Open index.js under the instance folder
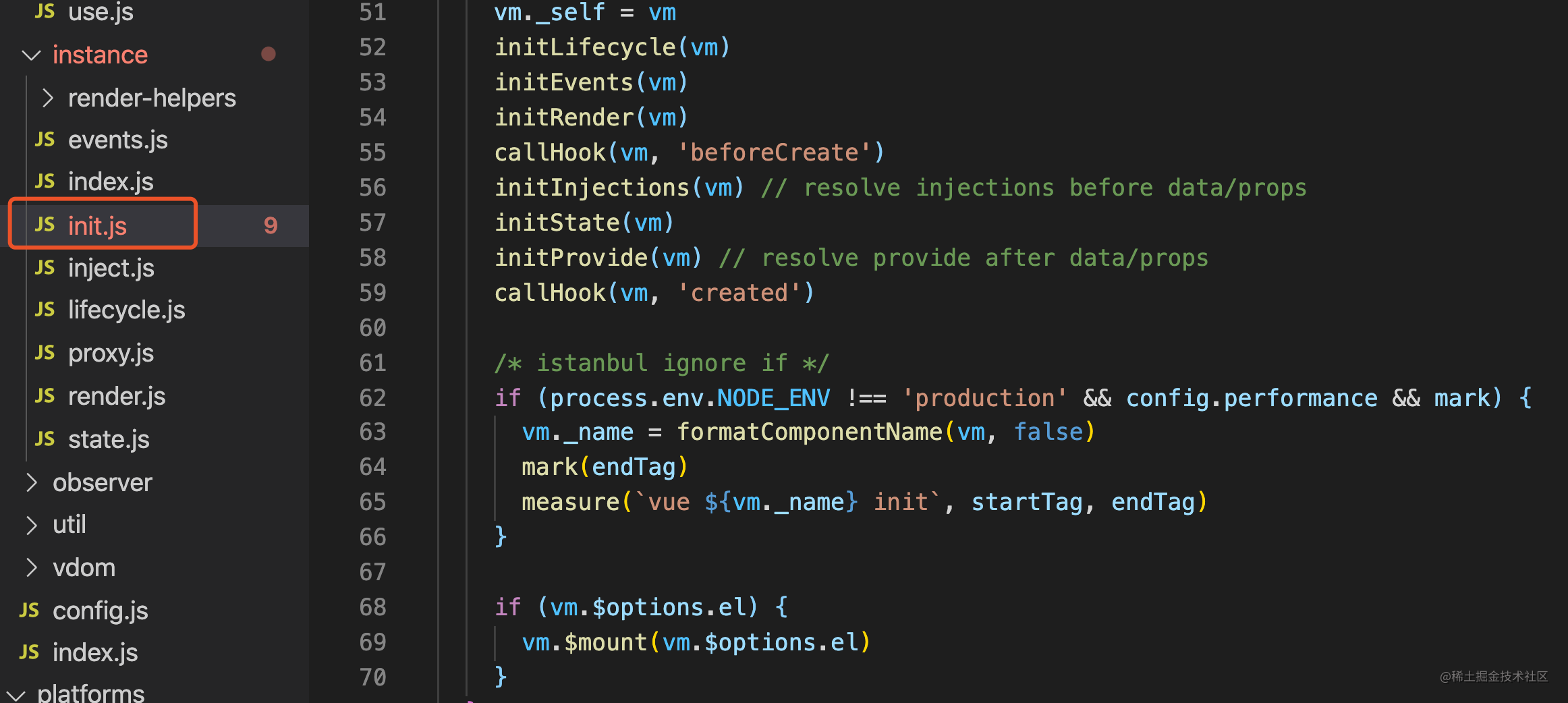This screenshot has height=703, width=1568. (111, 182)
